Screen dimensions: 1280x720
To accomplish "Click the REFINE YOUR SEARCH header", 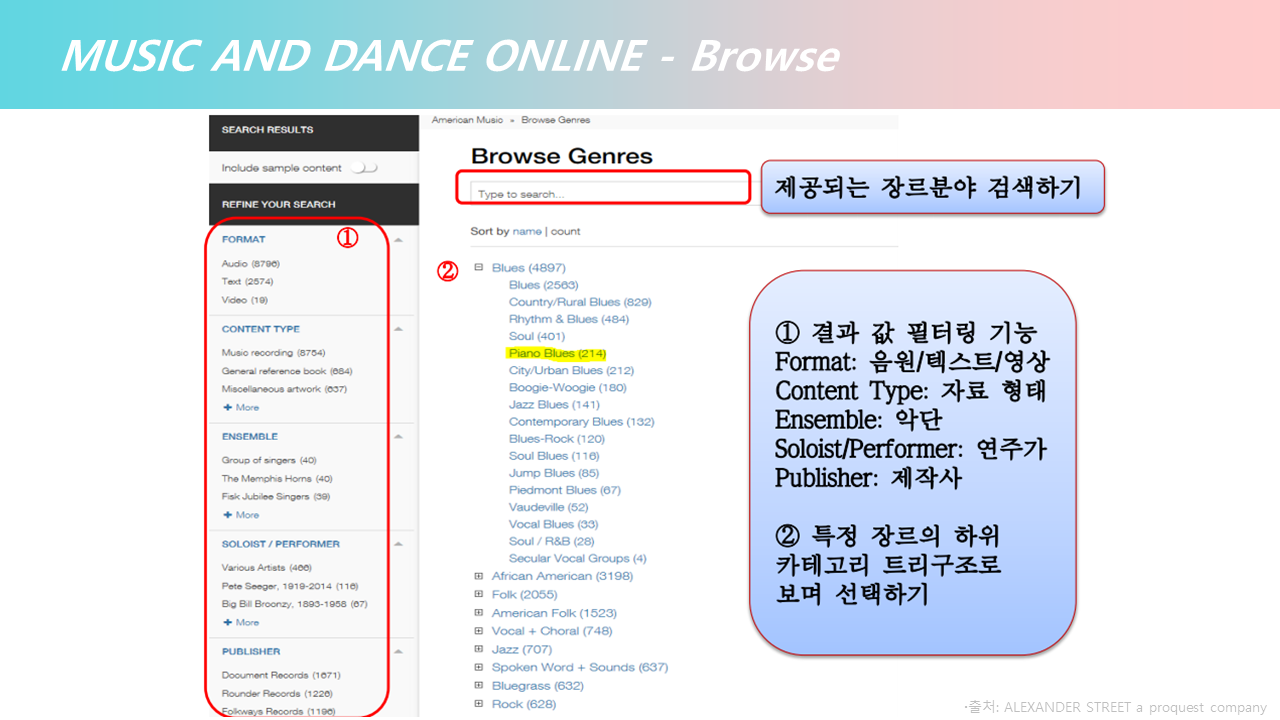I will pos(314,204).
